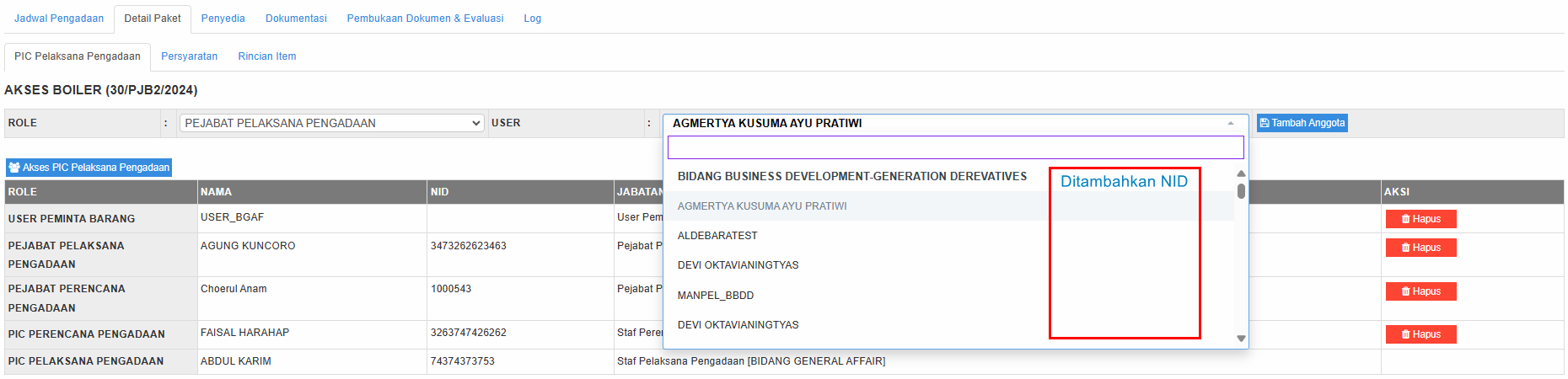
Task: Switch to the Persyaratan sub-tab
Action: click(x=189, y=56)
